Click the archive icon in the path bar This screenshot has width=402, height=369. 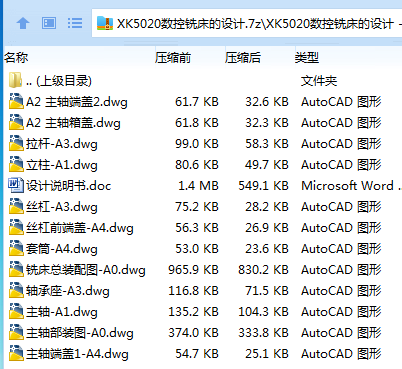[x=104, y=24]
